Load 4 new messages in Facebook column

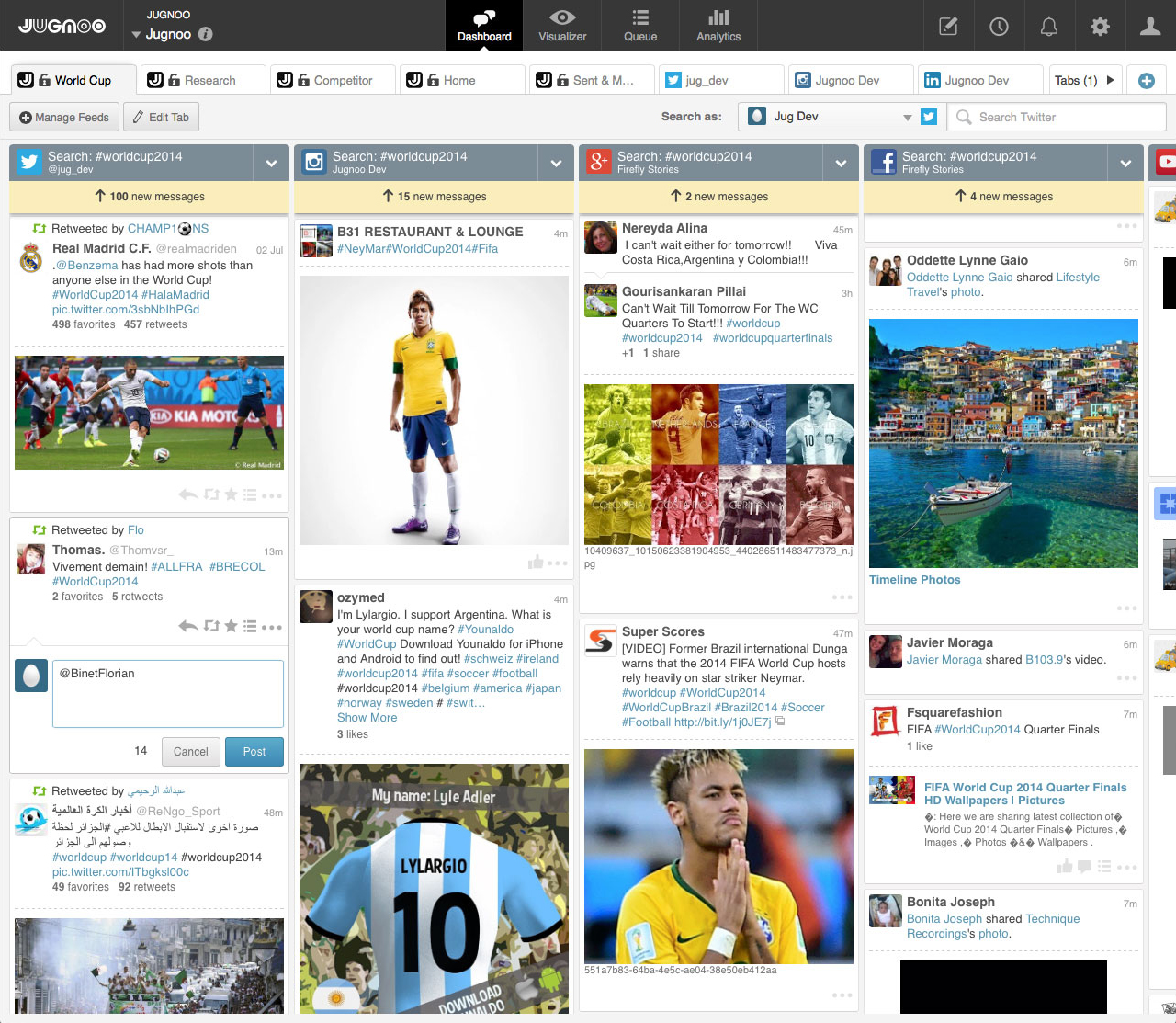coord(1003,196)
